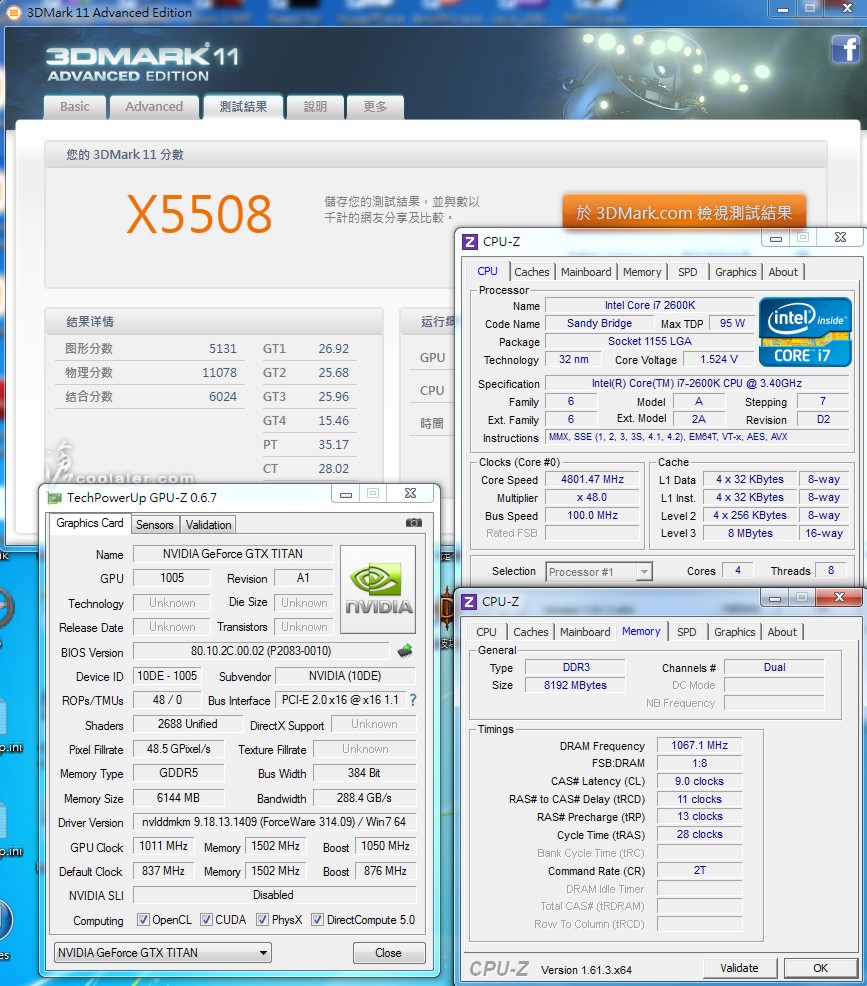The image size is (867, 986).
Task: Click the OK button in CPU-Z
Action: pos(820,968)
